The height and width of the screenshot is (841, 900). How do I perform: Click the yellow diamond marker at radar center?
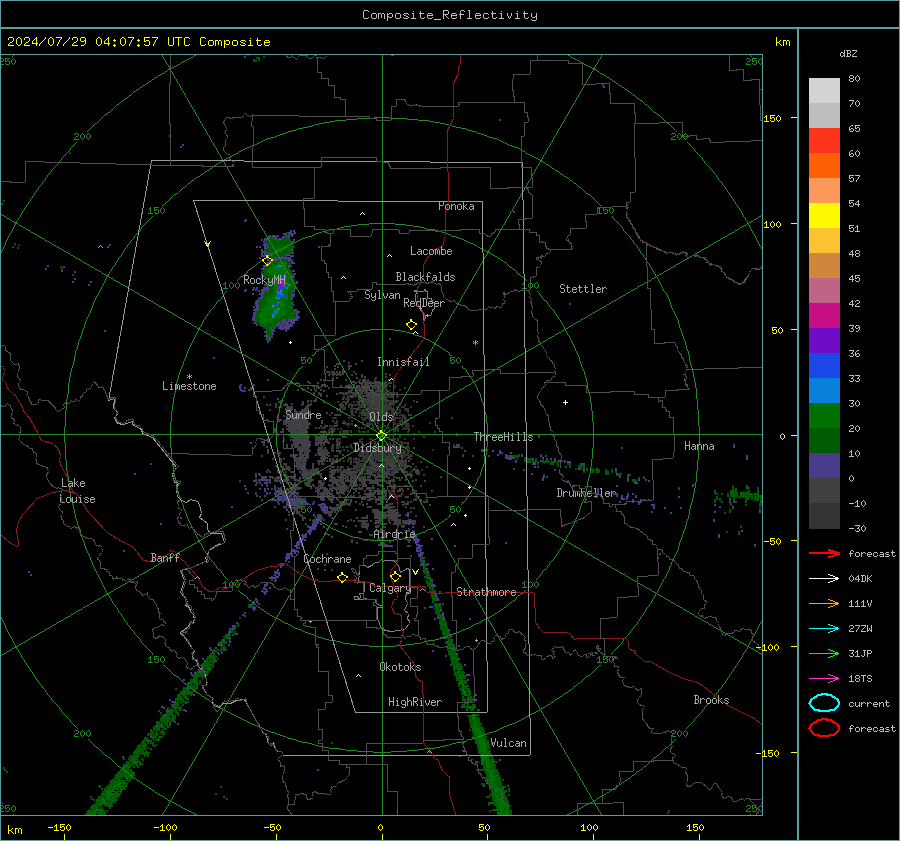click(x=381, y=436)
